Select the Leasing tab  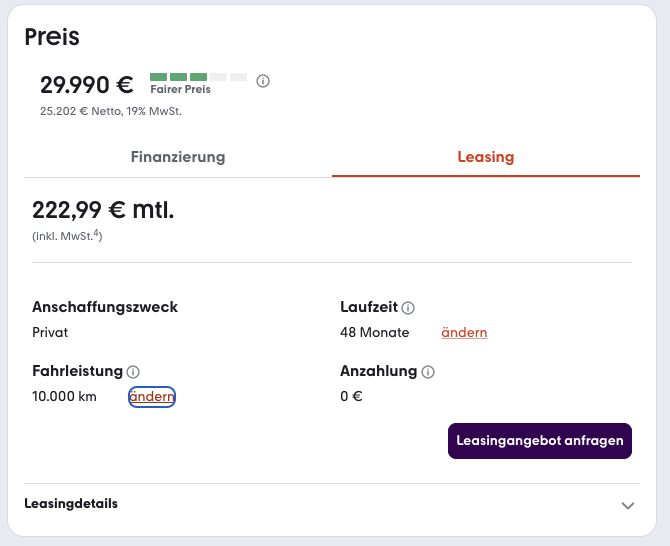point(486,157)
